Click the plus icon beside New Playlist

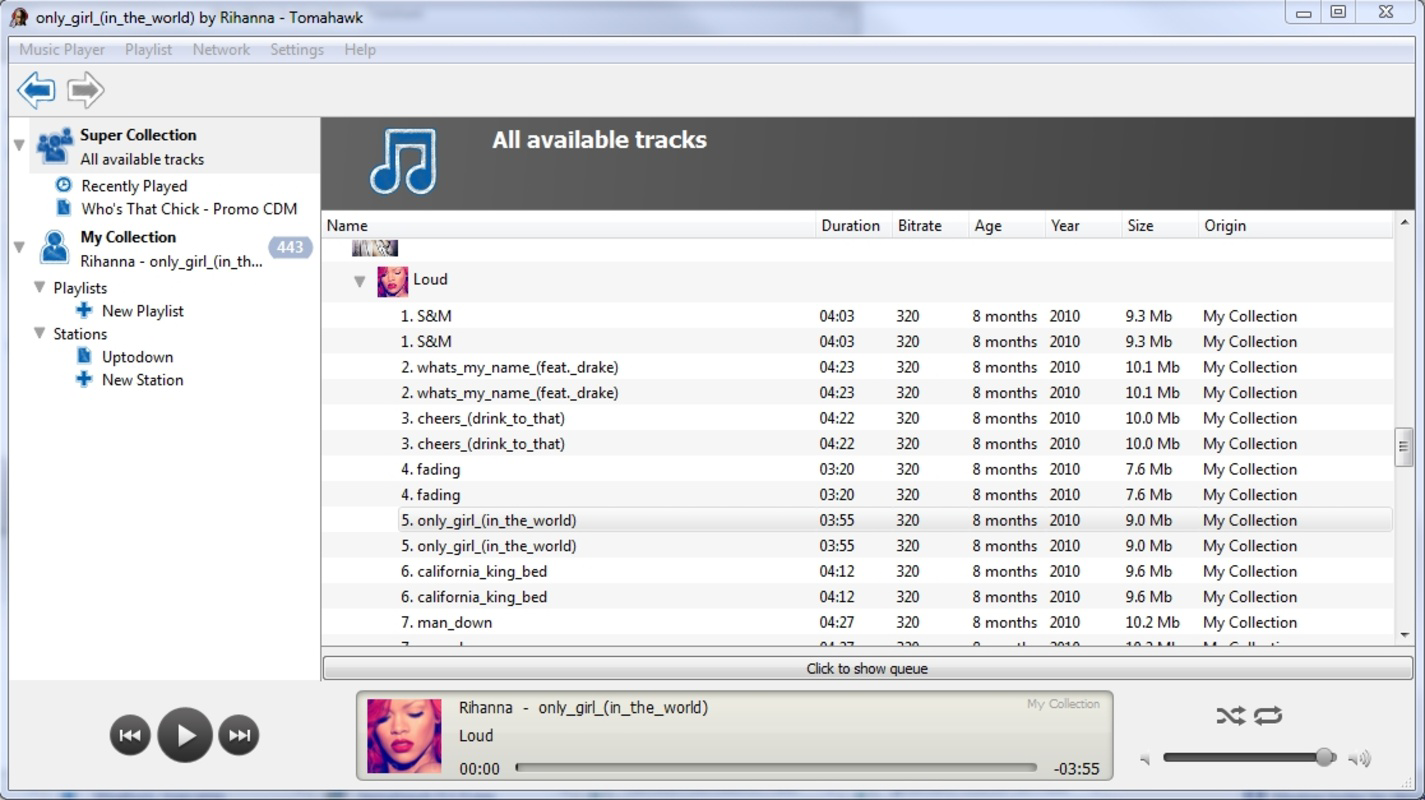(84, 310)
